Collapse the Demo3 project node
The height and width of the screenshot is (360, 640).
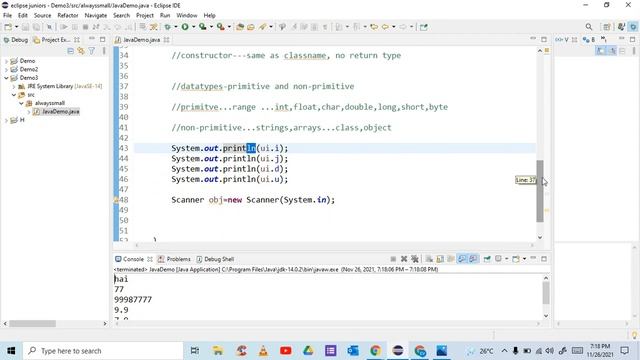point(6,78)
